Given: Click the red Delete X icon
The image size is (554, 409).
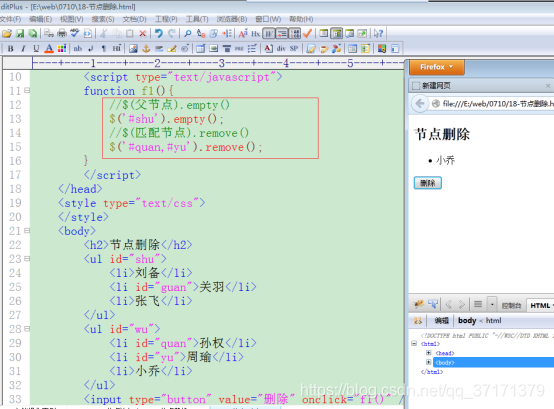Looking at the screenshot, I should click(x=143, y=34).
